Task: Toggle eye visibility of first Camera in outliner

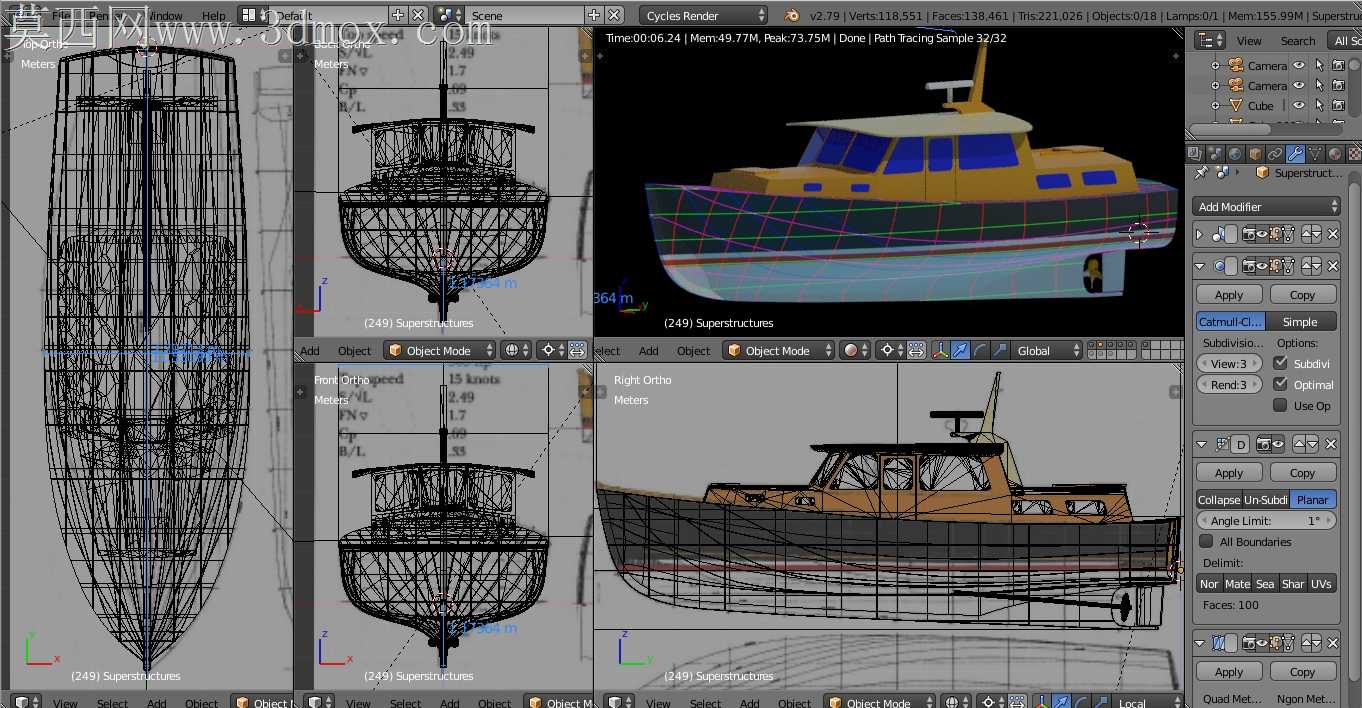Action: (1299, 65)
